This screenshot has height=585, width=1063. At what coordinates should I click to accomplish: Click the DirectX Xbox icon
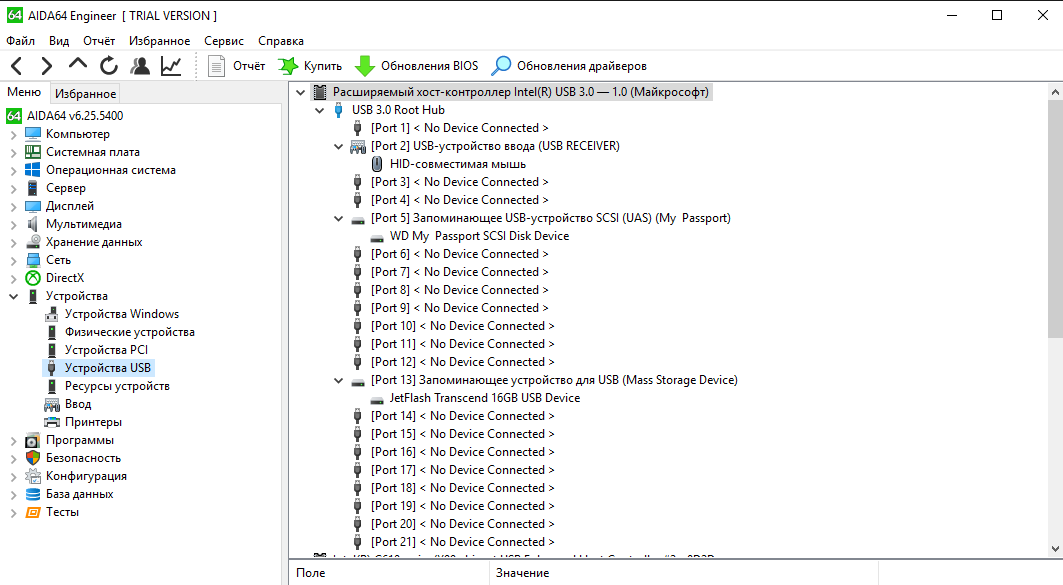[33, 278]
